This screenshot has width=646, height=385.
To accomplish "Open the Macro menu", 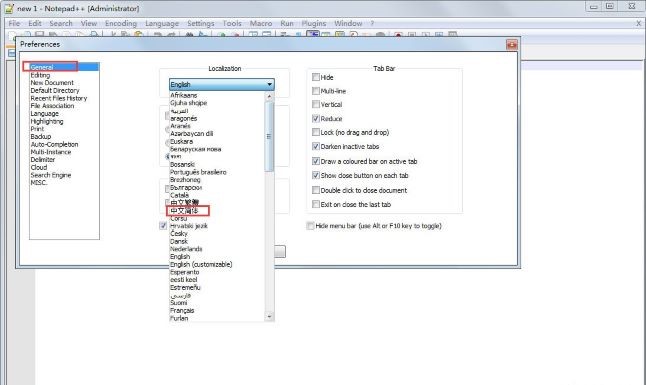I will pos(261,23).
